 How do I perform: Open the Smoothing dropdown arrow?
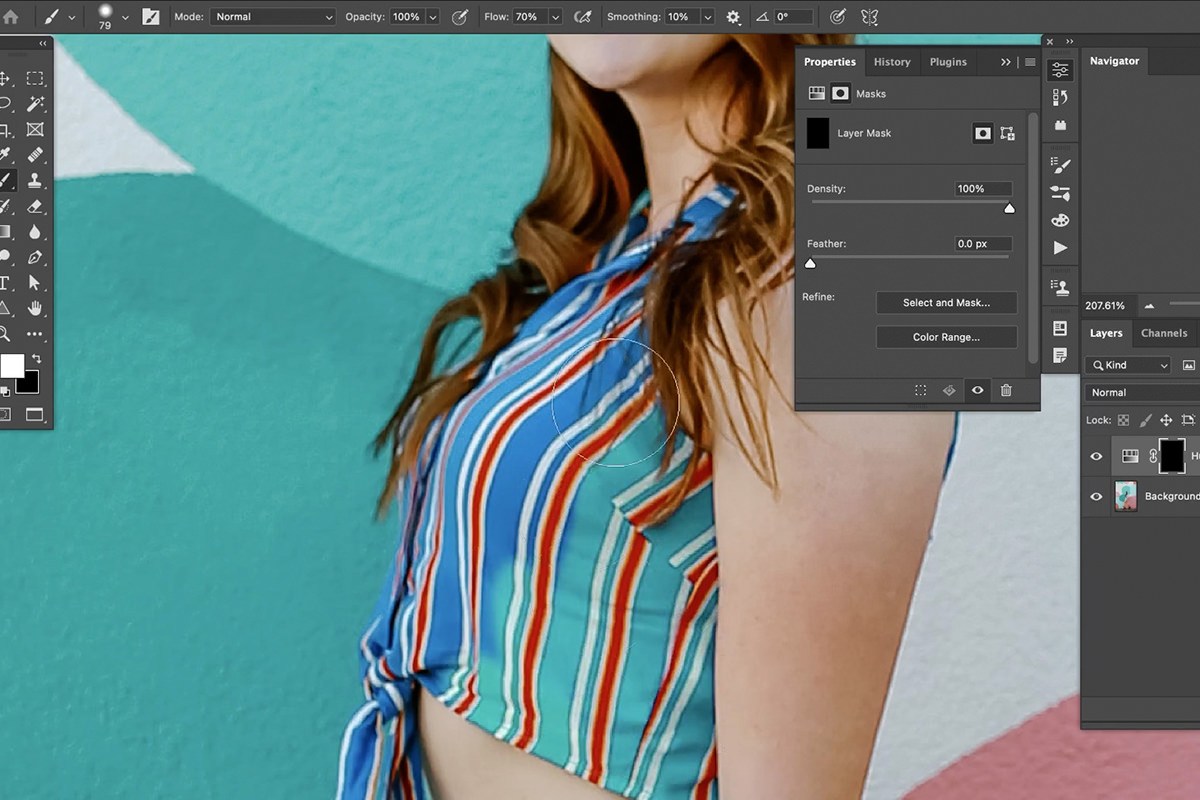click(x=707, y=17)
